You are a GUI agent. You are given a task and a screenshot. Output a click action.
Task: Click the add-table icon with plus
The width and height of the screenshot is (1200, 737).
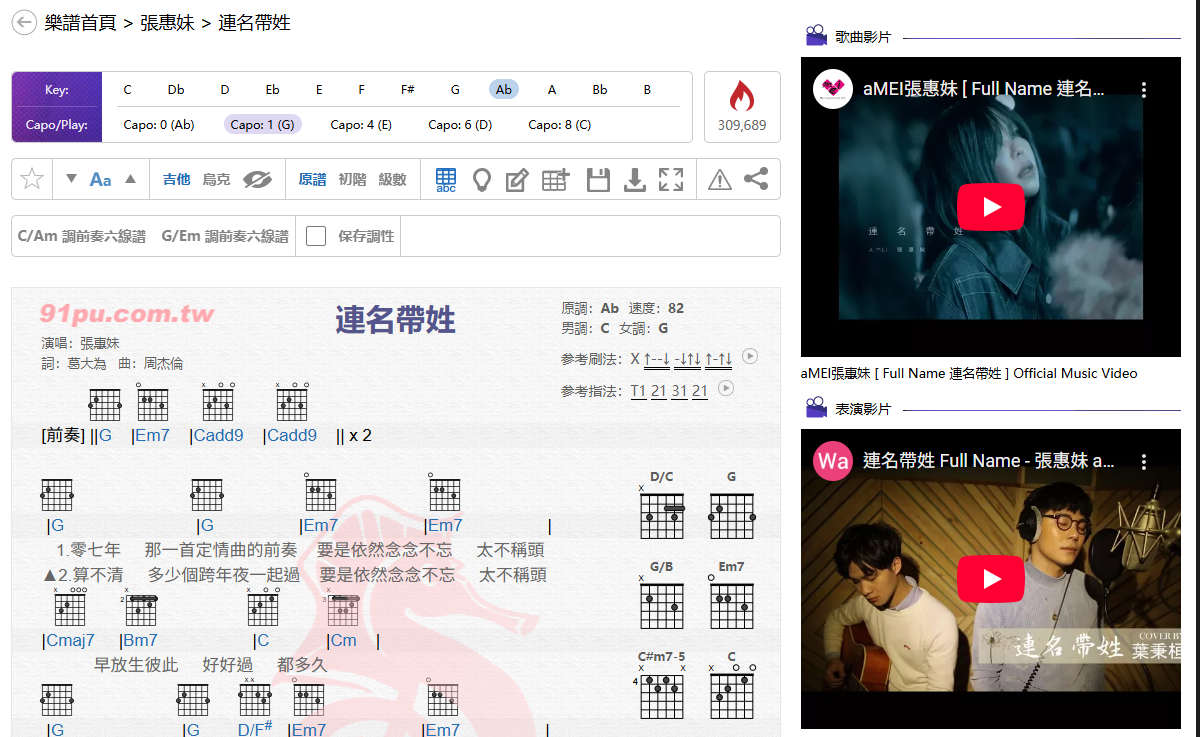[x=555, y=180]
